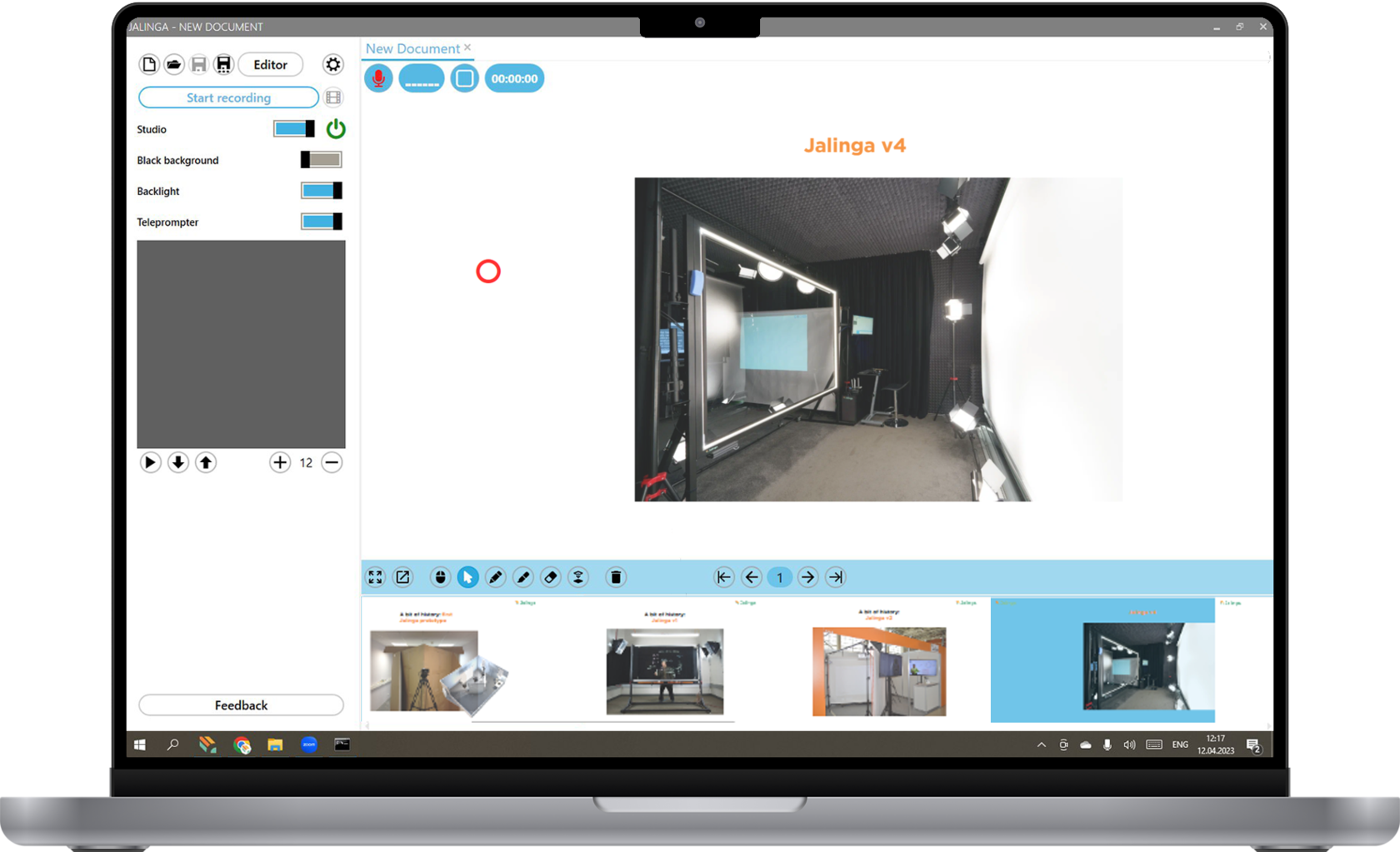
Task: Open the taskbar volume control
Action: [x=1129, y=745]
